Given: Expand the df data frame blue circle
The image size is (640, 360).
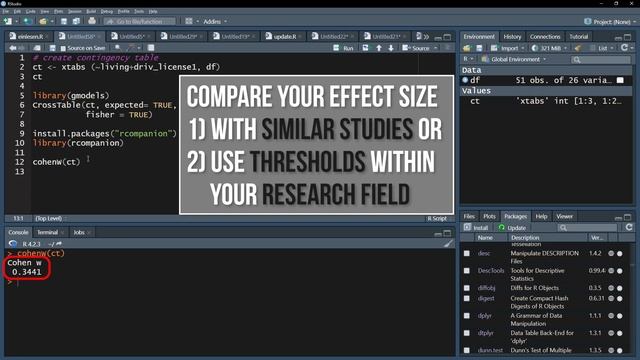Looking at the screenshot, I should [x=465, y=80].
